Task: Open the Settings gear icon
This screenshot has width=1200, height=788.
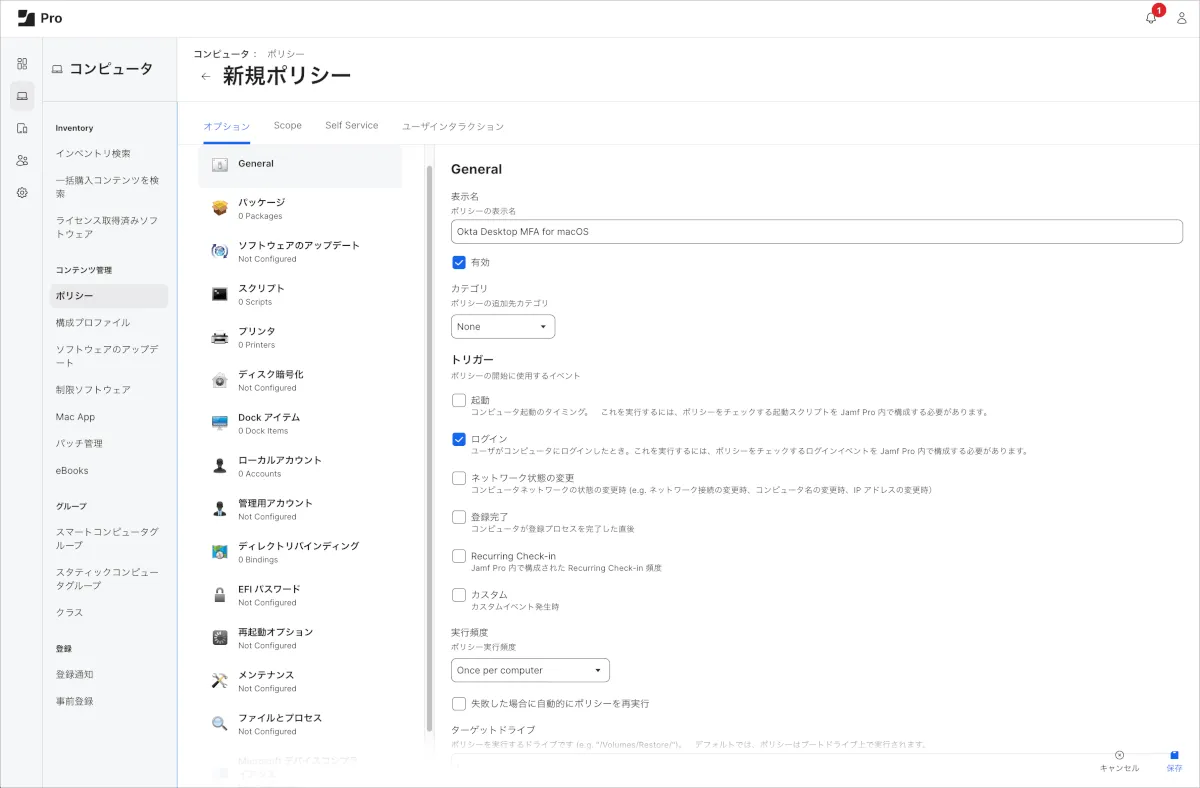Action: pyautogui.click(x=22, y=193)
